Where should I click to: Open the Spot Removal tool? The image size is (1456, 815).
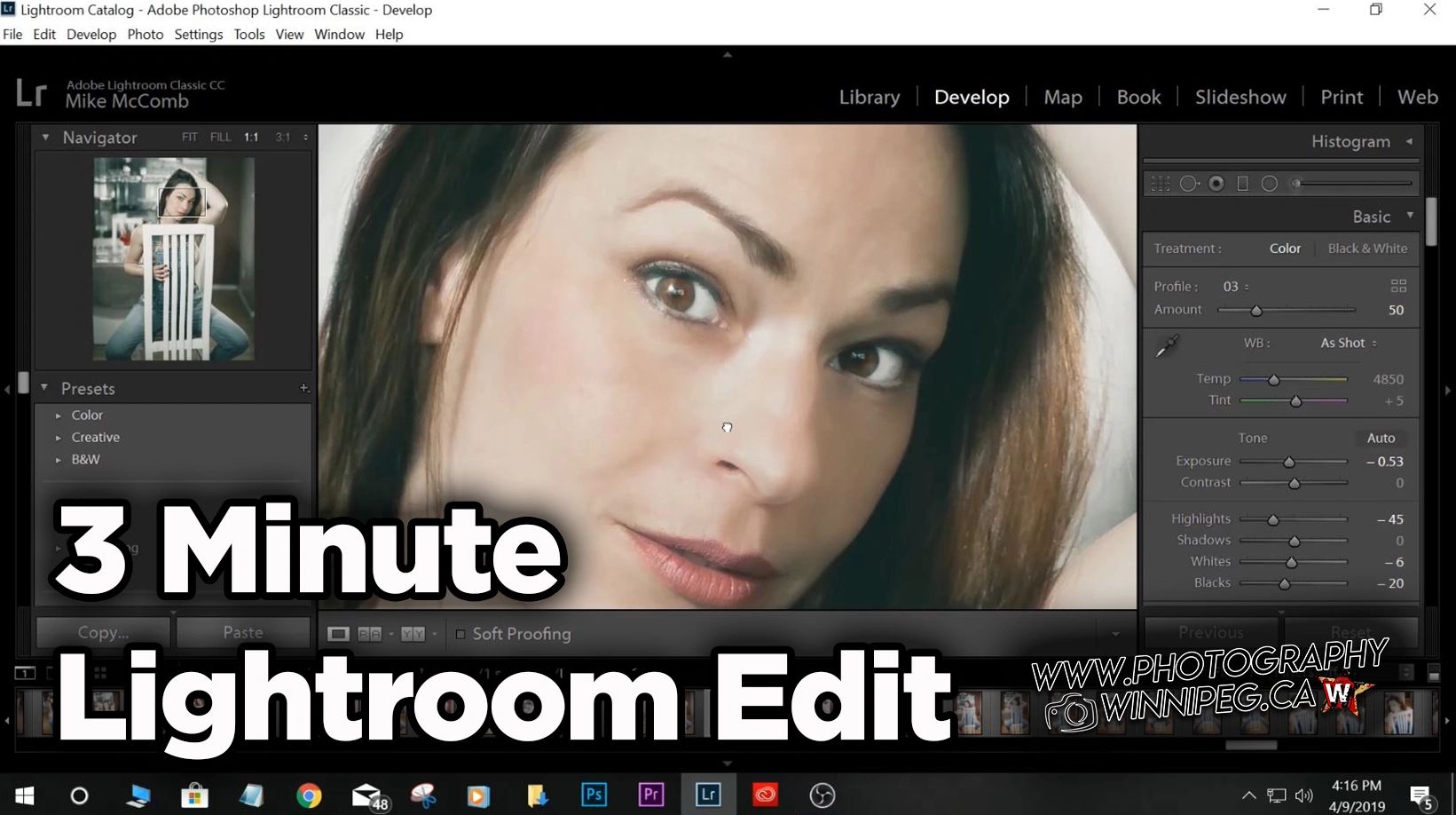pos(1190,184)
